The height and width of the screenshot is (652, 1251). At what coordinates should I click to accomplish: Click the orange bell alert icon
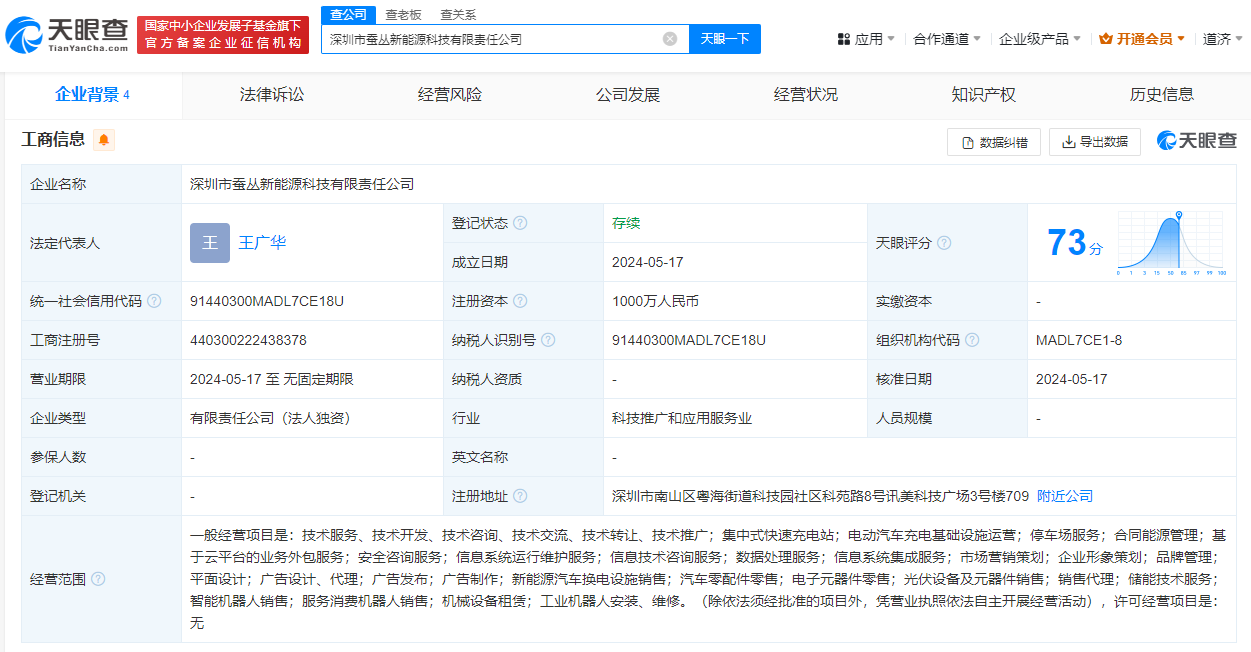click(104, 140)
